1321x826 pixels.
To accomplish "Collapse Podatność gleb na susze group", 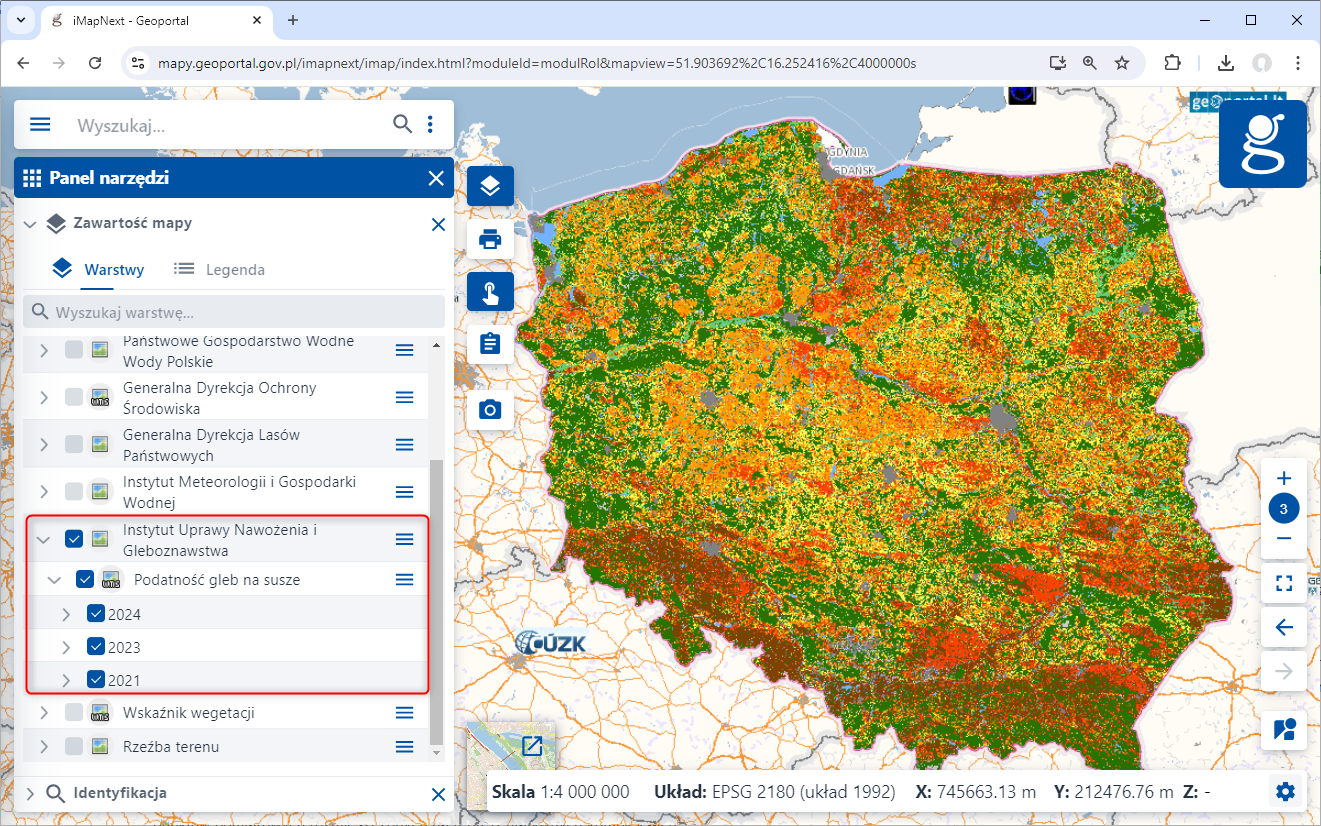I will (55, 580).
